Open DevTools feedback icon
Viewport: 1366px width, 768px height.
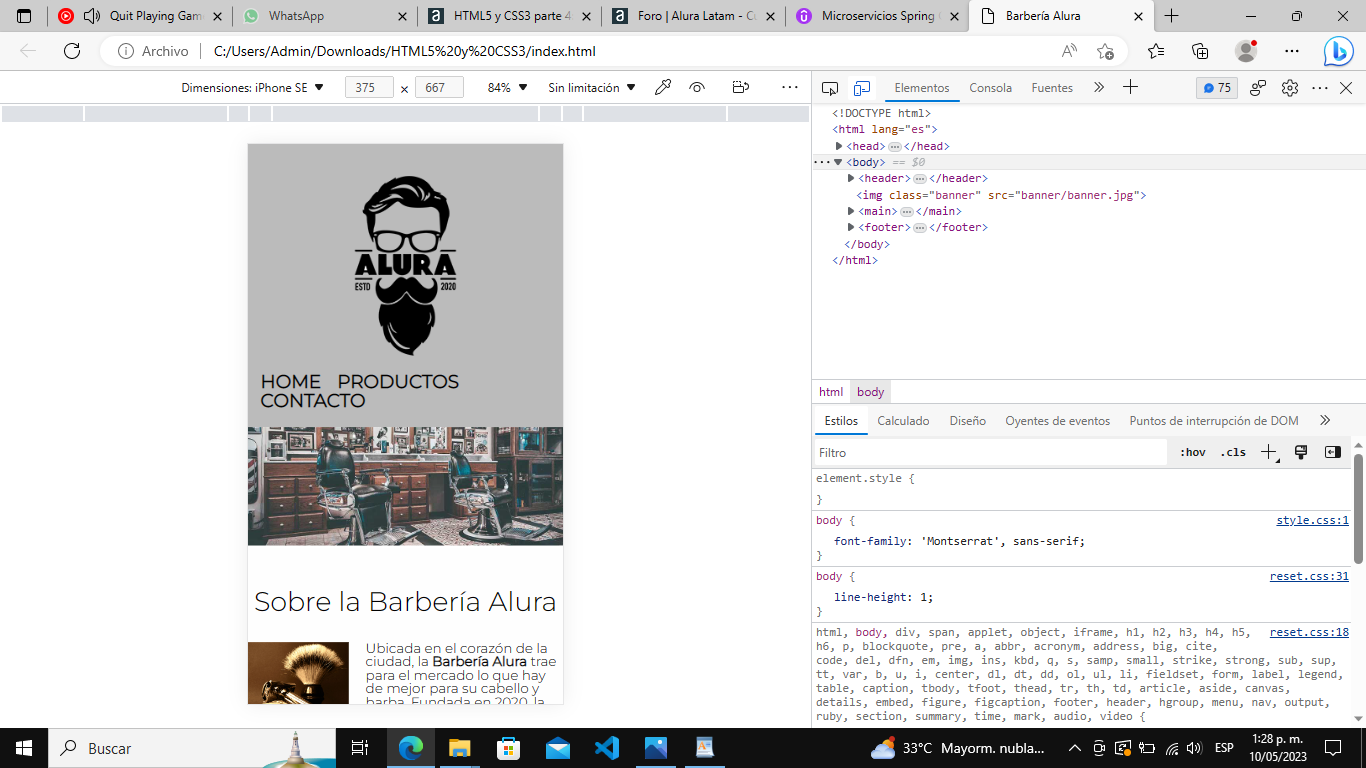click(1259, 88)
